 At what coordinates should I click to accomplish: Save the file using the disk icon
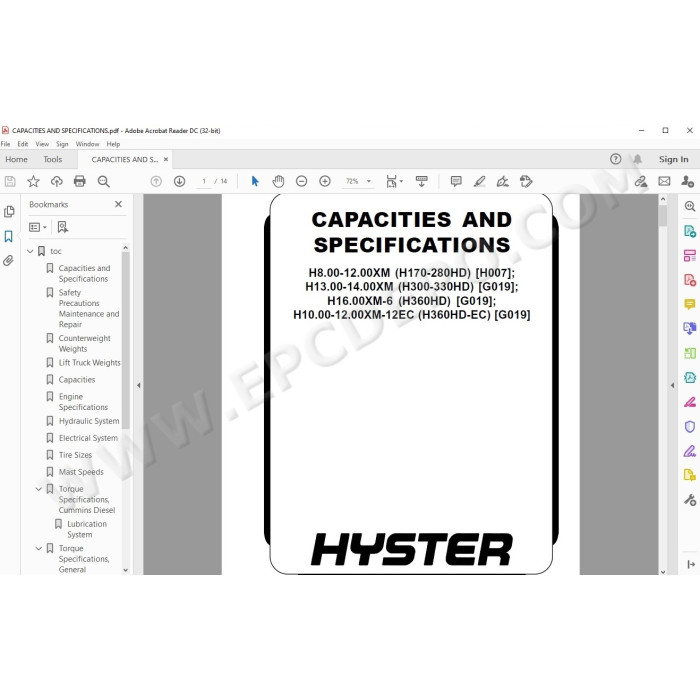(10, 181)
